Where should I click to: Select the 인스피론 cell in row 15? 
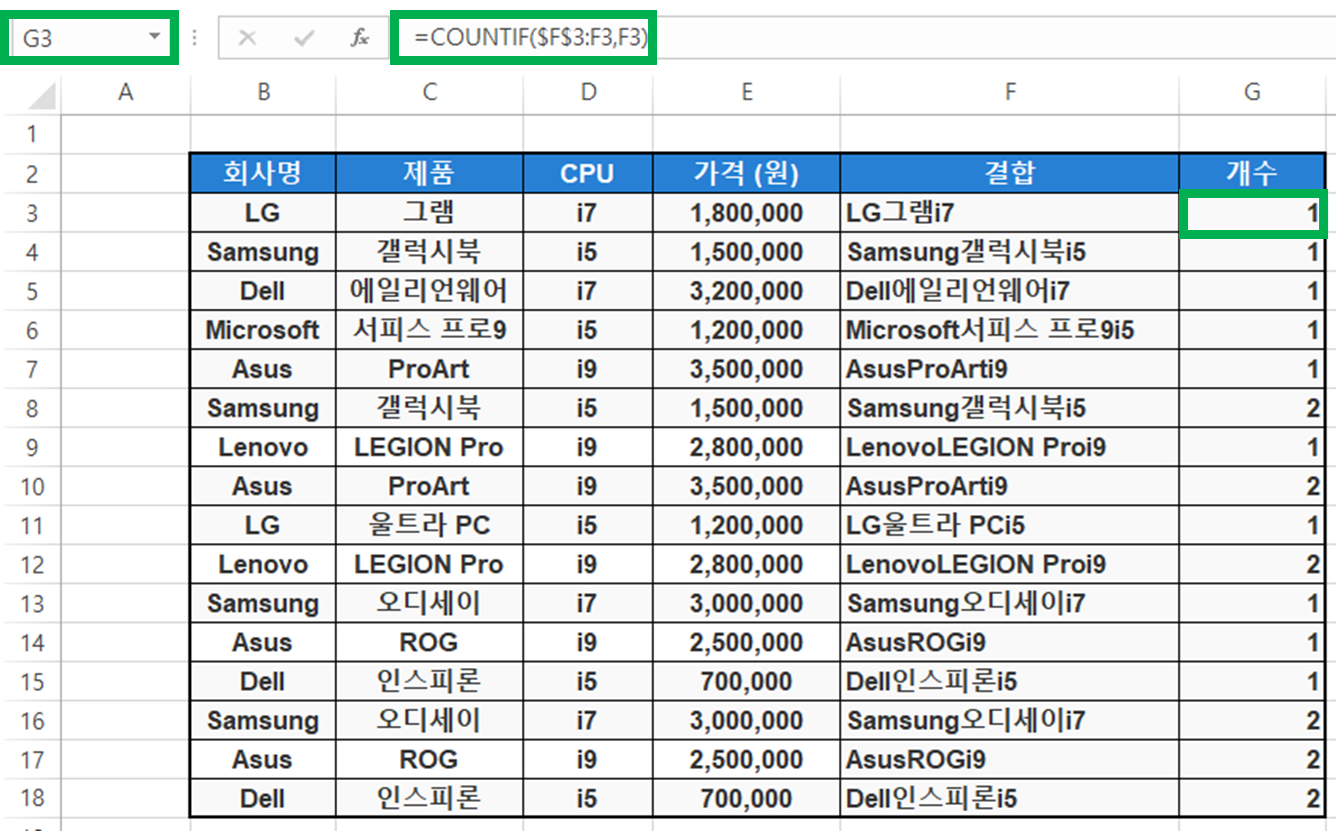click(430, 682)
